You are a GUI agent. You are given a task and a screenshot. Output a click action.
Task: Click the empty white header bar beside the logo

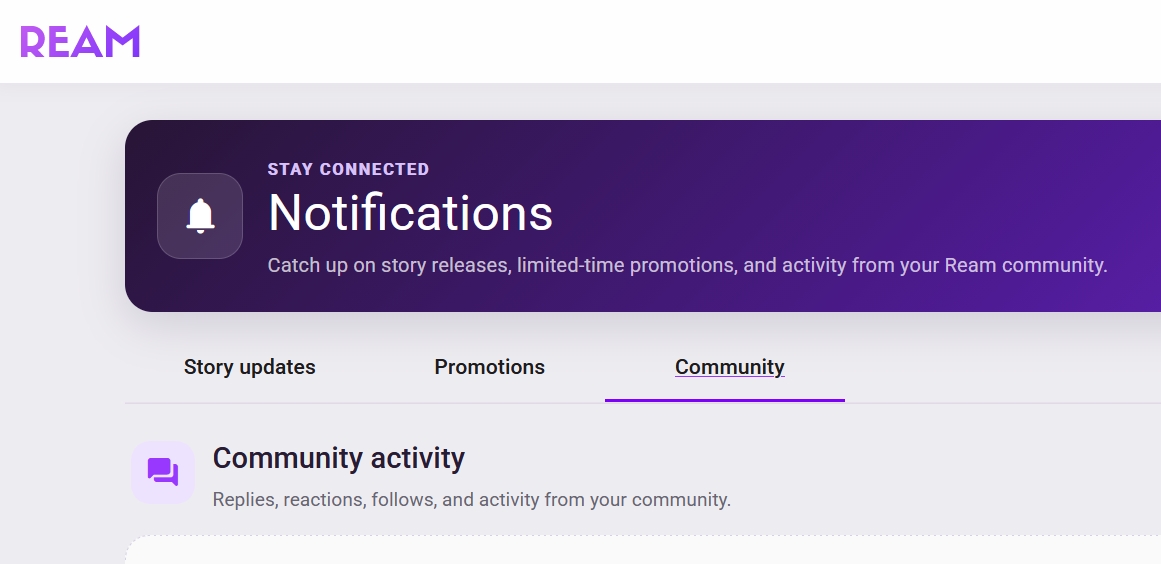[650, 41]
